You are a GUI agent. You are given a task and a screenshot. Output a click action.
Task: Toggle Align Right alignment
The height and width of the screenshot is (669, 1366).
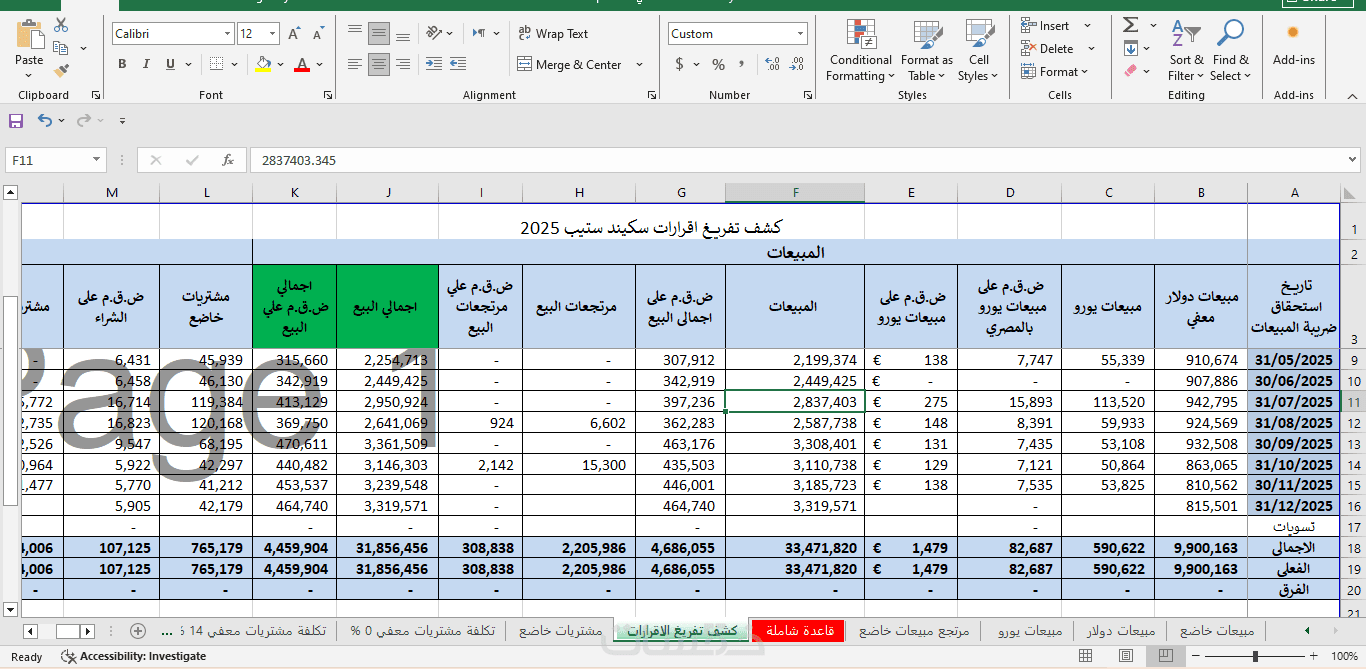pos(402,64)
